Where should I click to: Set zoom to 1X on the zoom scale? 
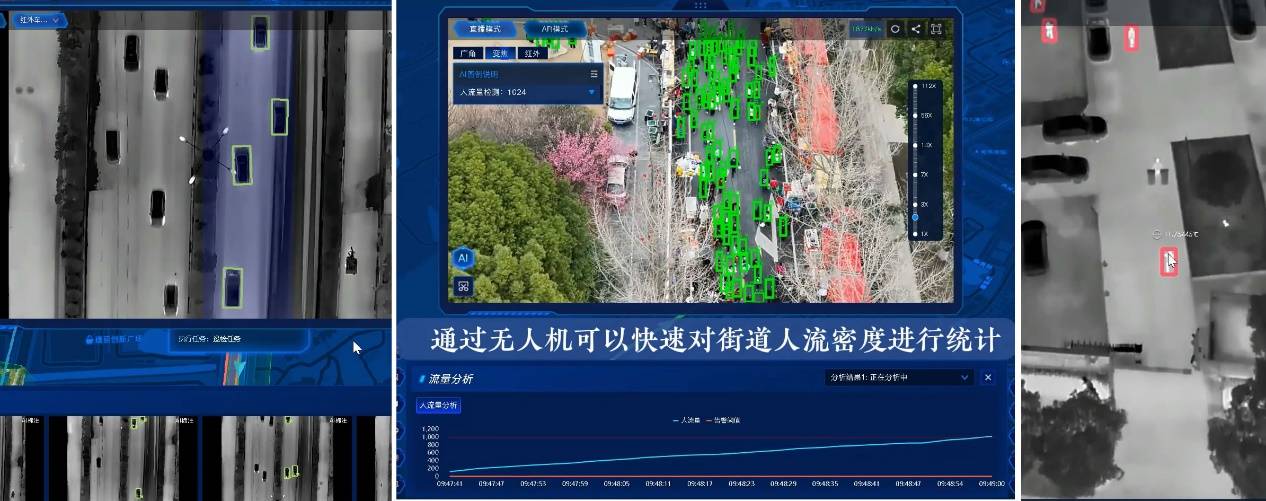(x=924, y=233)
